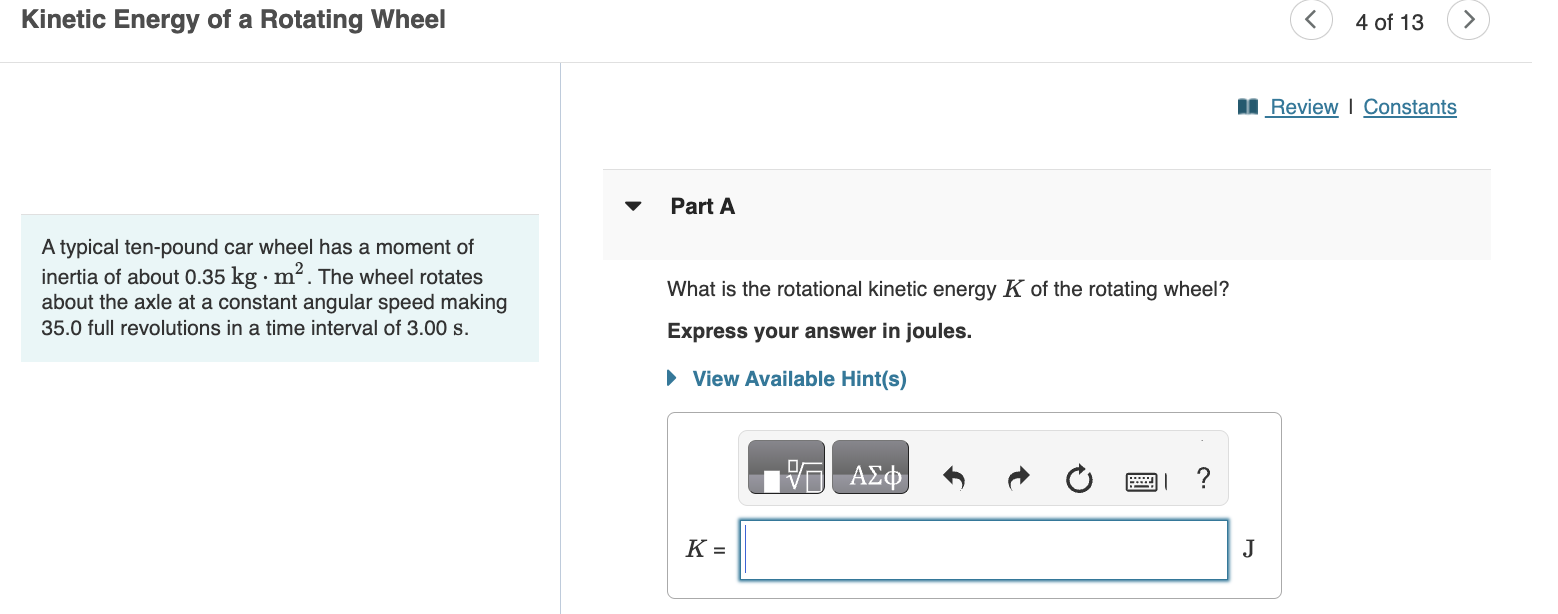
Task: Redo the undone equation edit
Action: point(1017,478)
